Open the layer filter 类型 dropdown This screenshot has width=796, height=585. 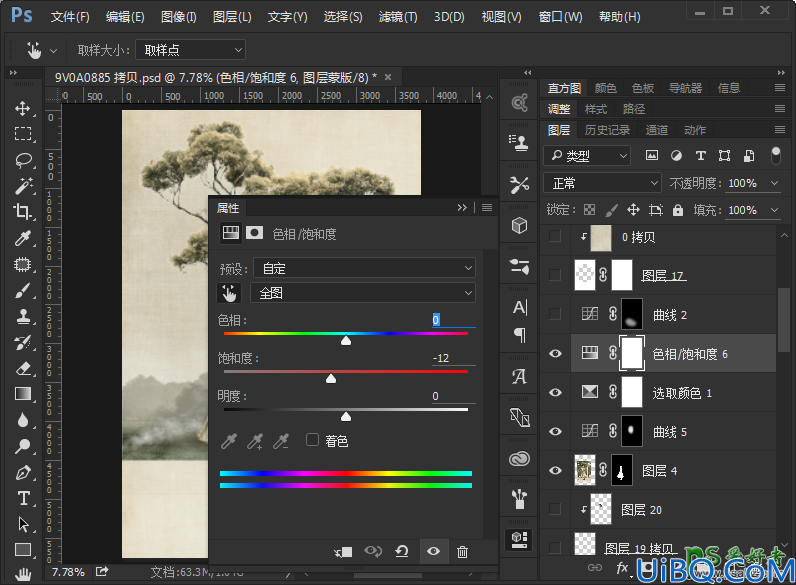coord(587,155)
